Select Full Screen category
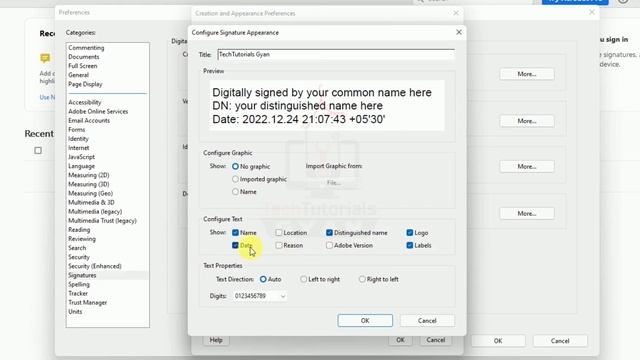Image resolution: width=640 pixels, height=360 pixels. (x=82, y=66)
